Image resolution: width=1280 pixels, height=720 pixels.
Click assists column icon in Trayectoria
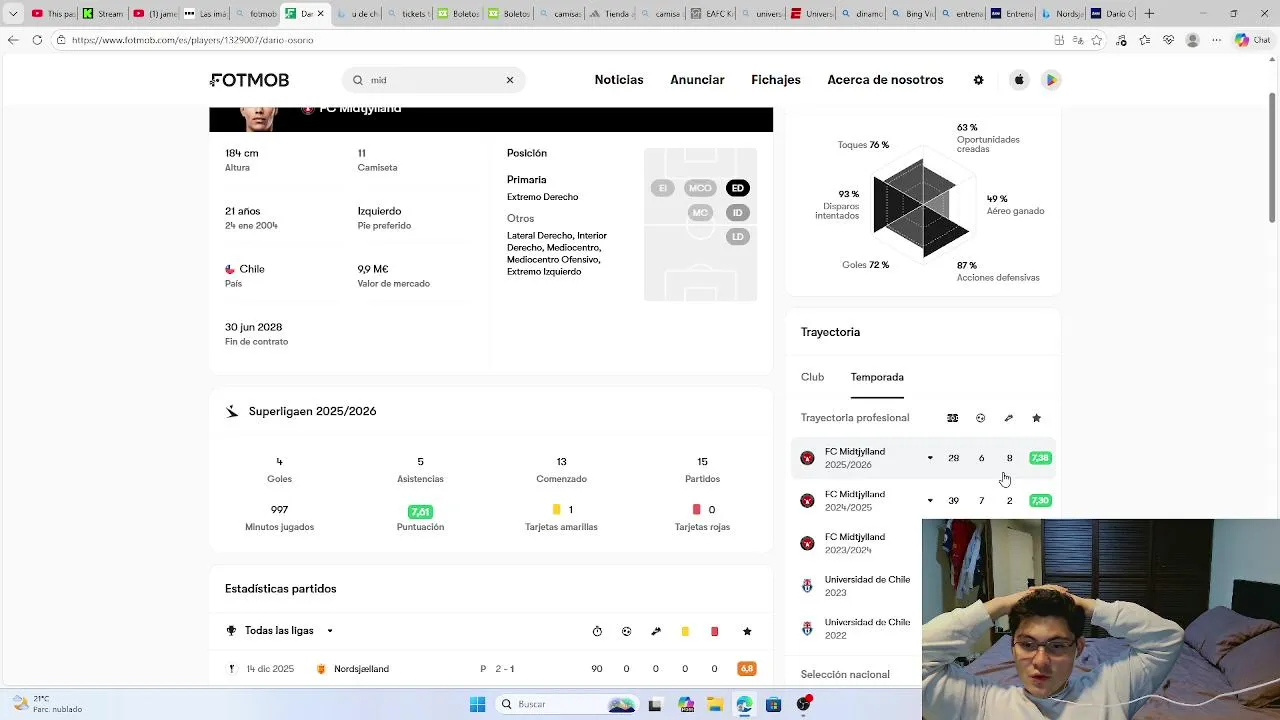[1009, 418]
